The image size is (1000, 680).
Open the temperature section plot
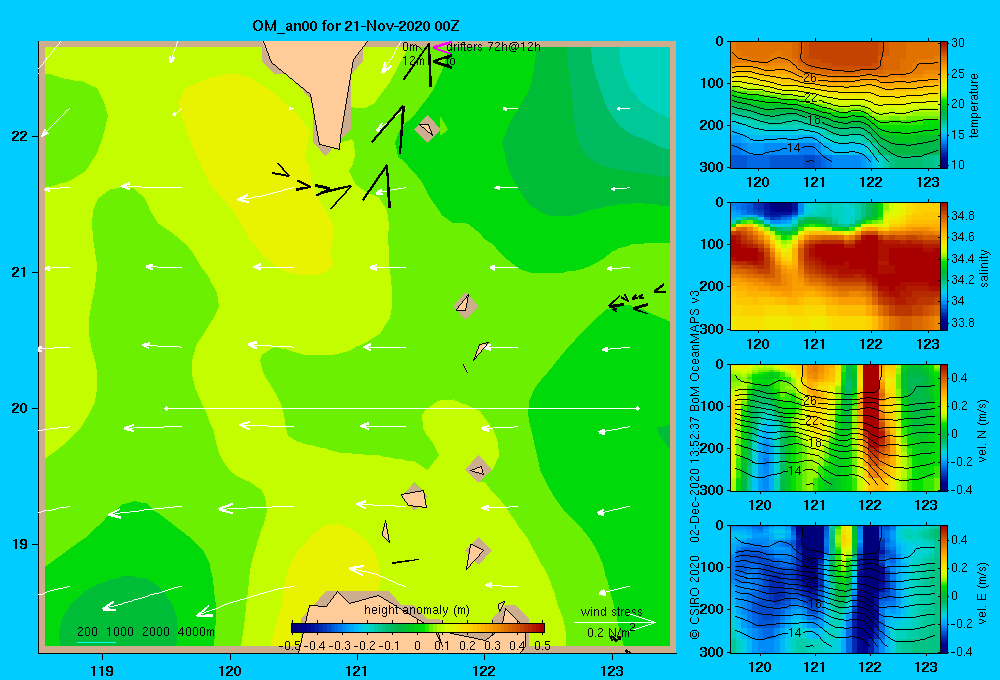pos(835,105)
